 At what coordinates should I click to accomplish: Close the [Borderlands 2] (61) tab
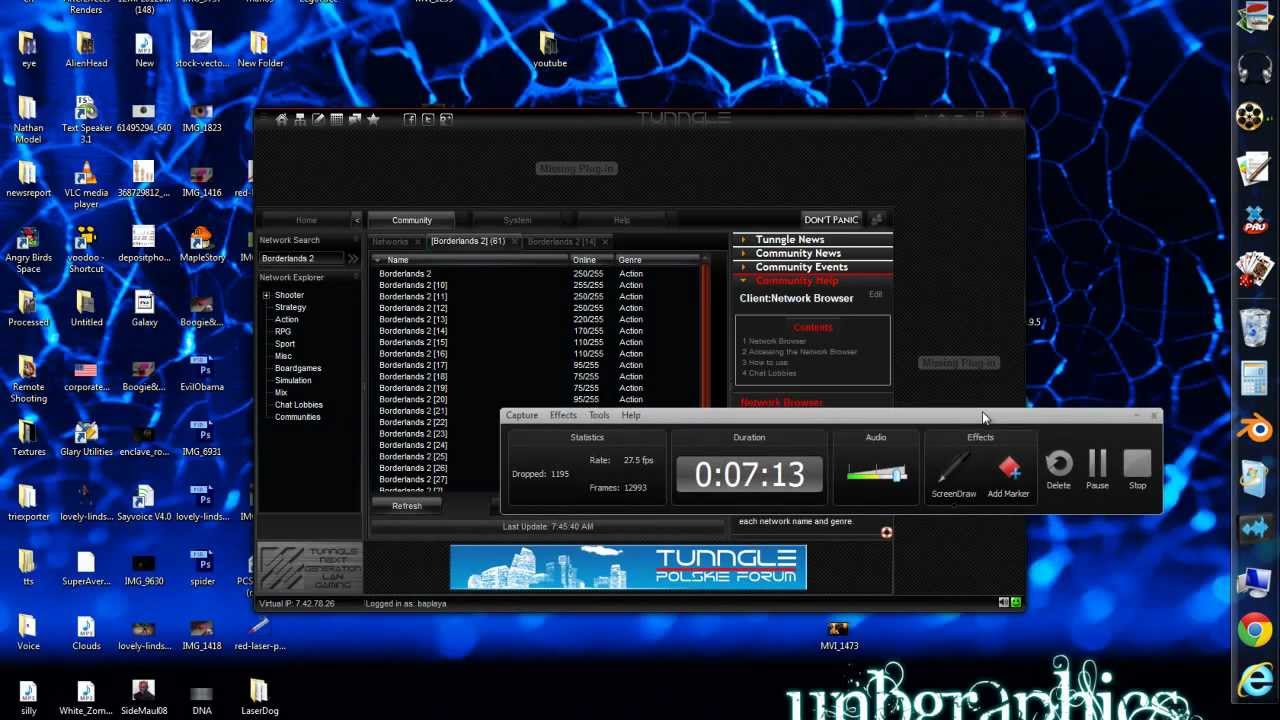514,242
